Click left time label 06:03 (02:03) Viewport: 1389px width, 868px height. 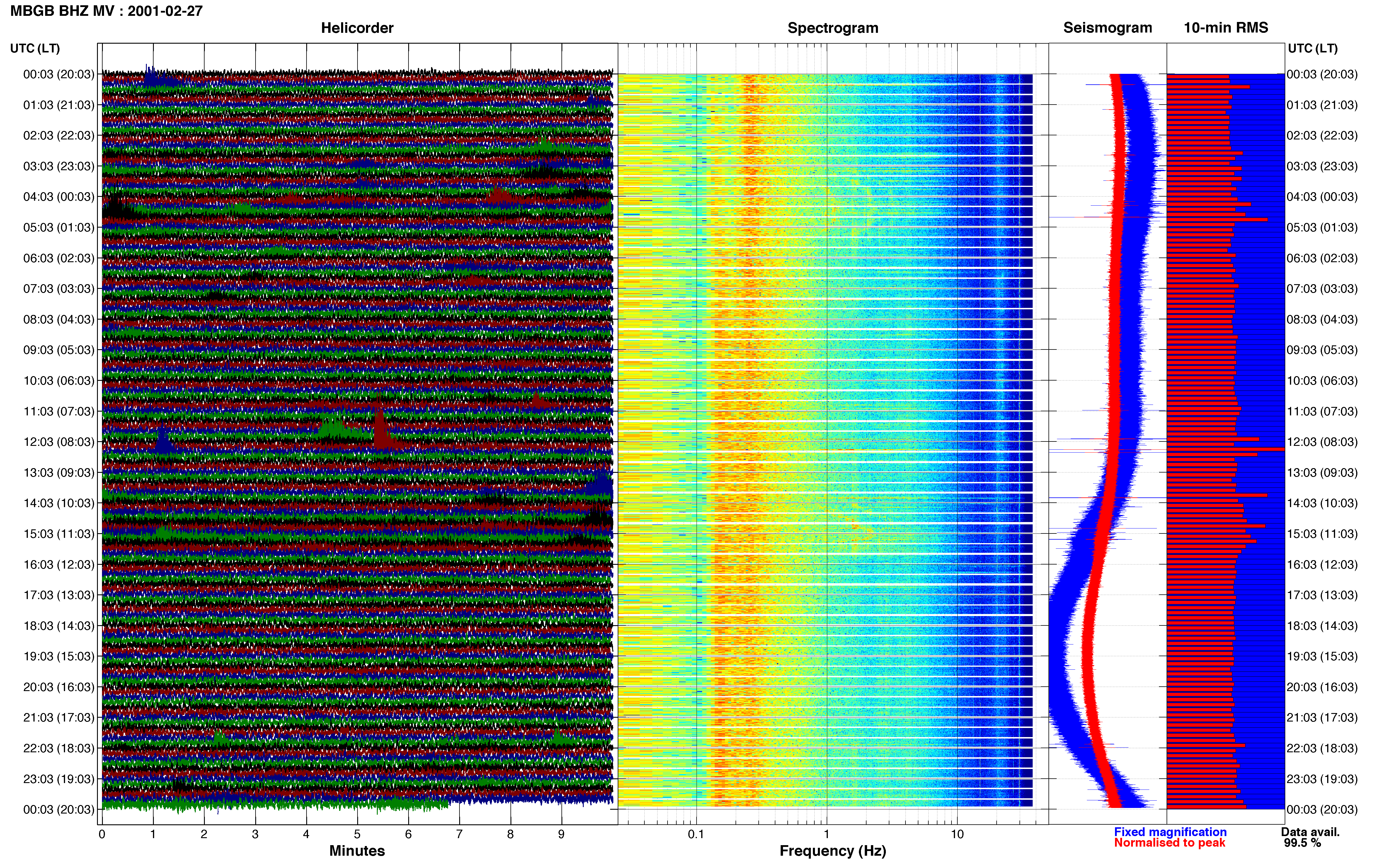[x=59, y=258]
